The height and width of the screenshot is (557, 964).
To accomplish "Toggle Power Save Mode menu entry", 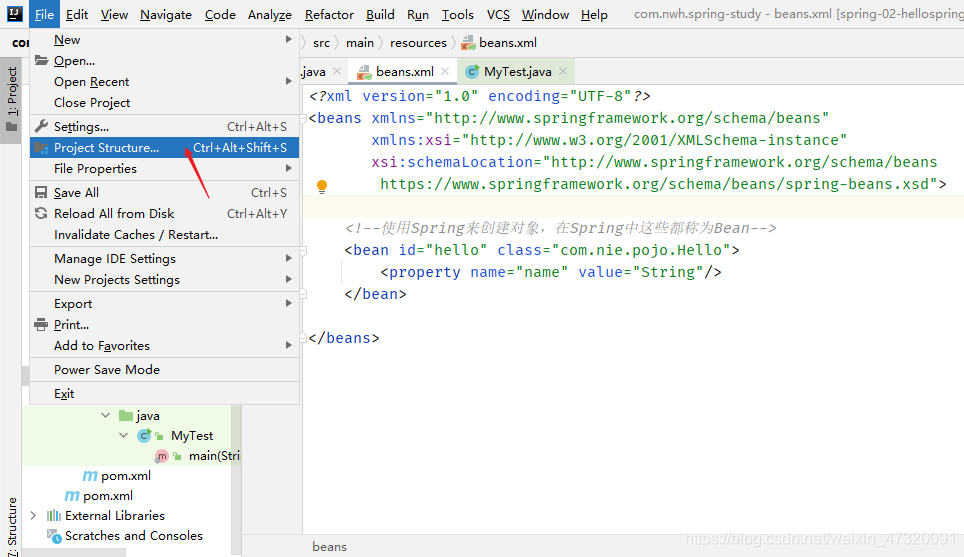I will coord(164,369).
